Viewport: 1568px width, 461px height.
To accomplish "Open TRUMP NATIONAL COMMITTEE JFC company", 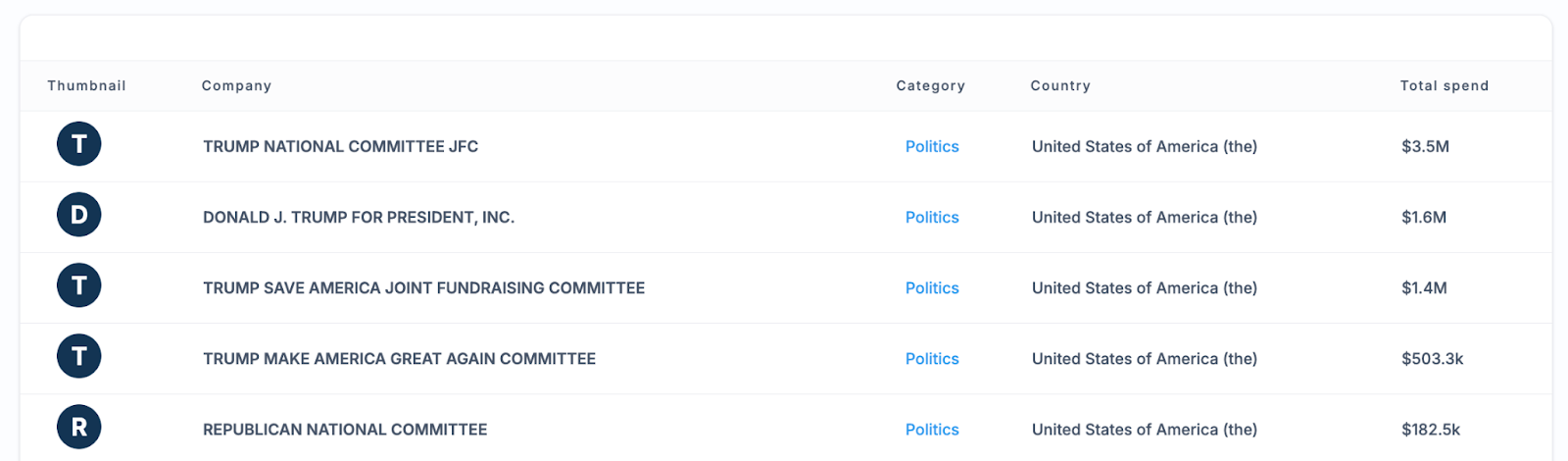I will pos(340,146).
